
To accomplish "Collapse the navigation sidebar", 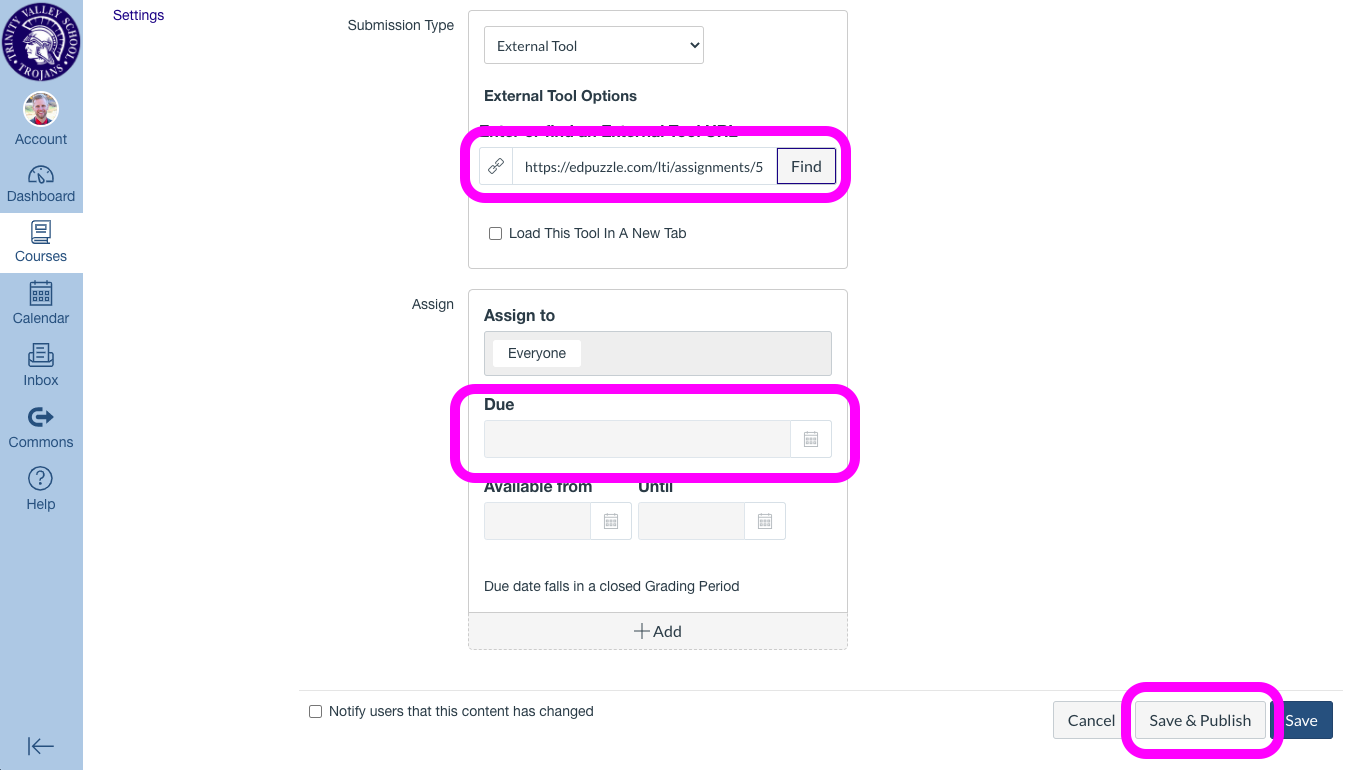I will pyautogui.click(x=41, y=746).
